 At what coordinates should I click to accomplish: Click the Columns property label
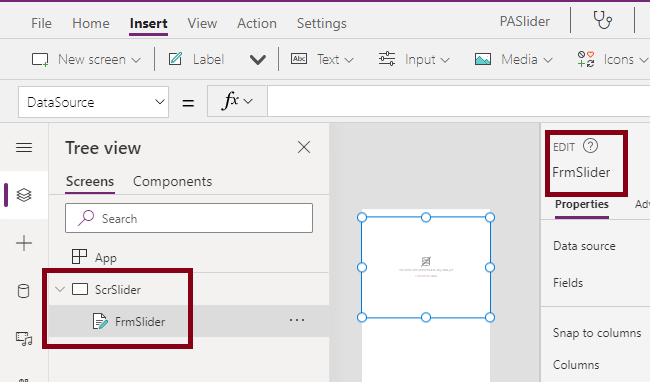(576, 365)
